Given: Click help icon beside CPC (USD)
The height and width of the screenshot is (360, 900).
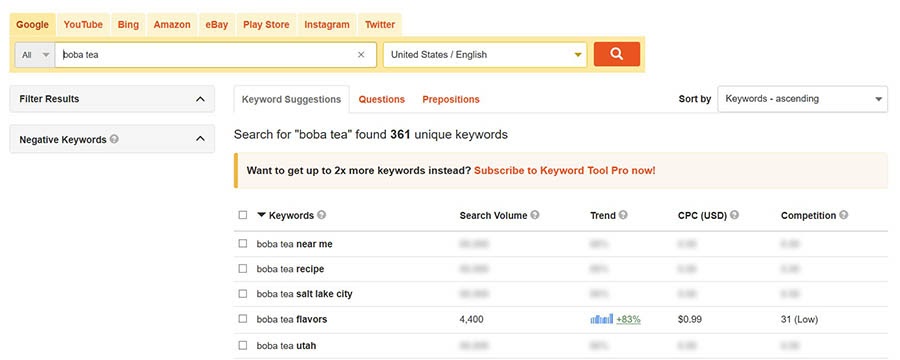Looking at the screenshot, I should click(x=734, y=215).
